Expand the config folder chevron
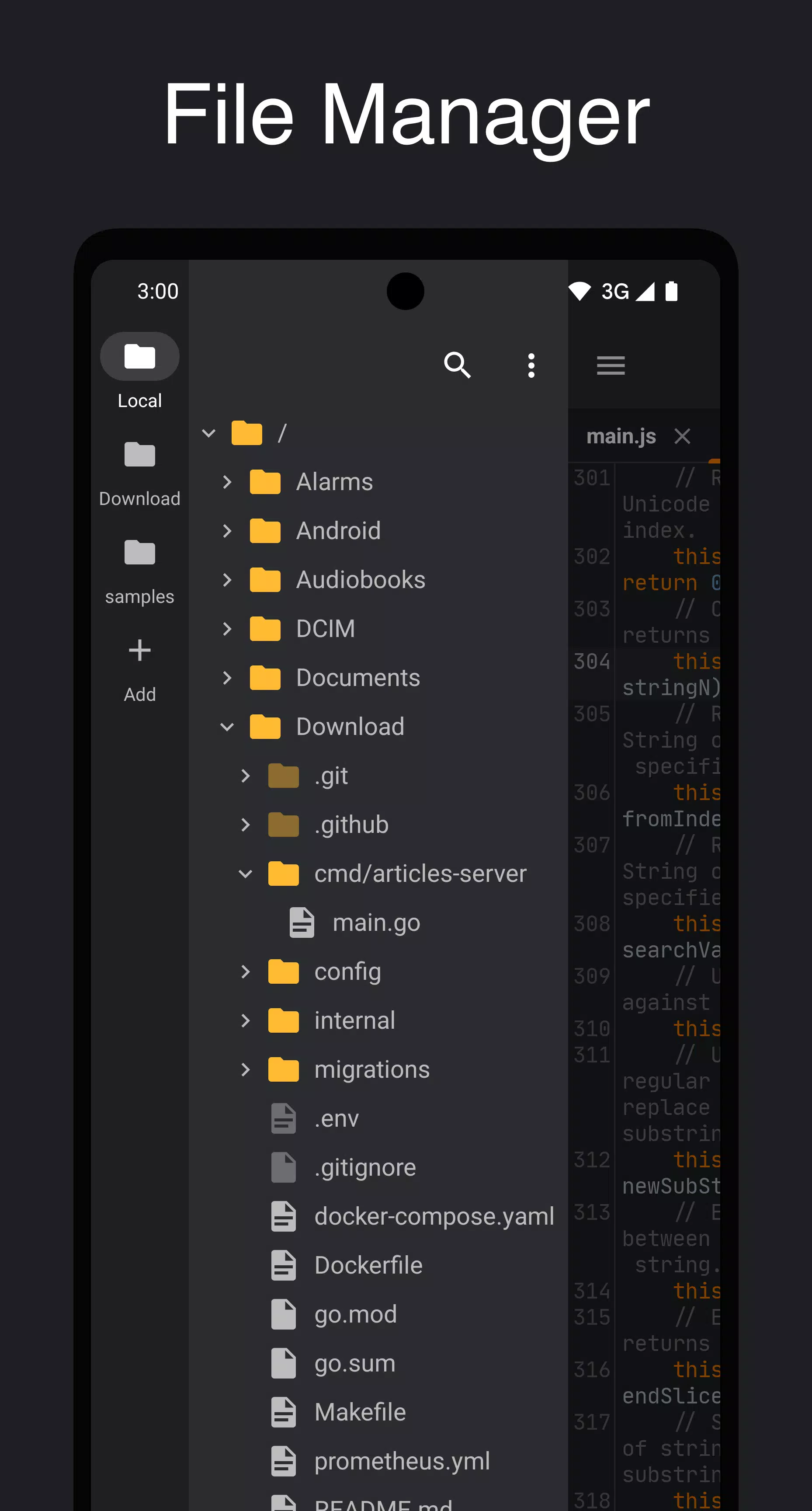 [245, 972]
